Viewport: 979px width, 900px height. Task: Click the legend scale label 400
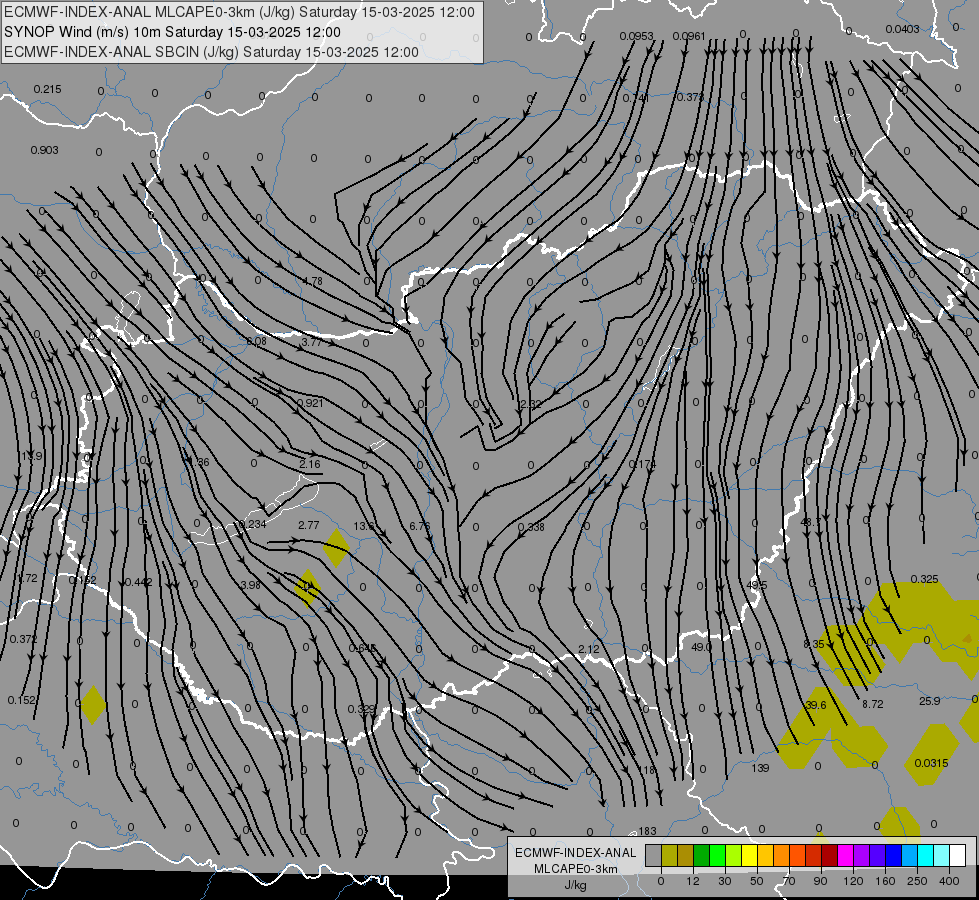[x=949, y=881]
